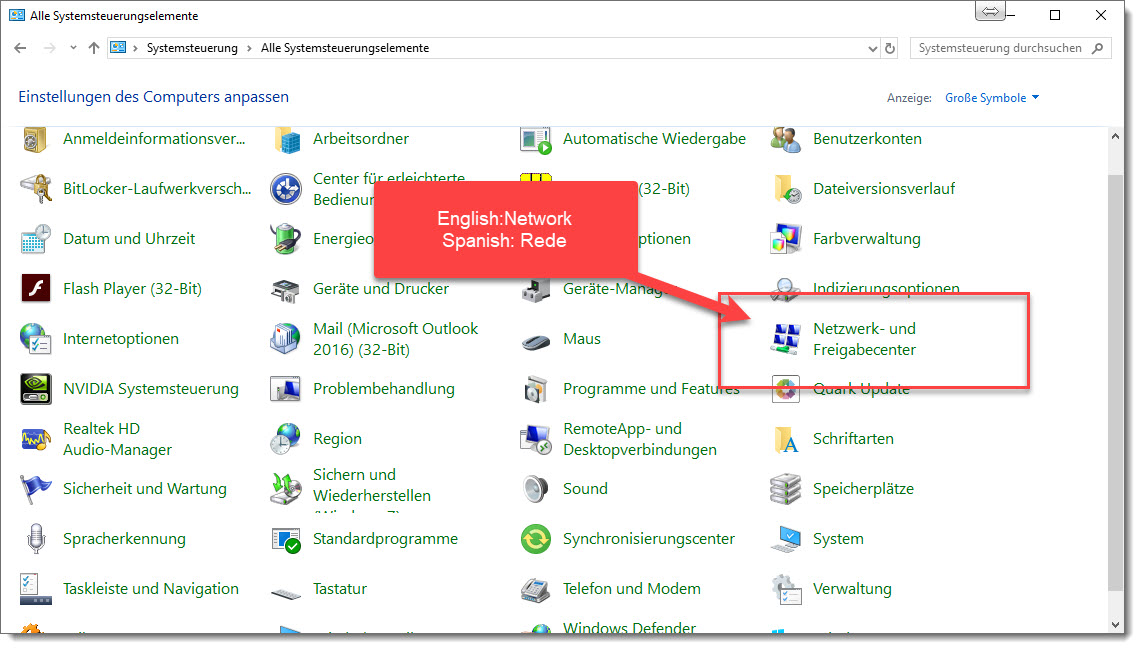This screenshot has height=649, width=1140.
Task: Open the Sound speaker icon
Action: click(536, 489)
